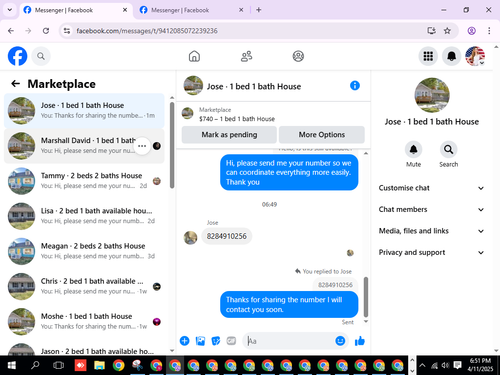The height and width of the screenshot is (375, 500).
Task: Click the More Options button
Action: 322,135
